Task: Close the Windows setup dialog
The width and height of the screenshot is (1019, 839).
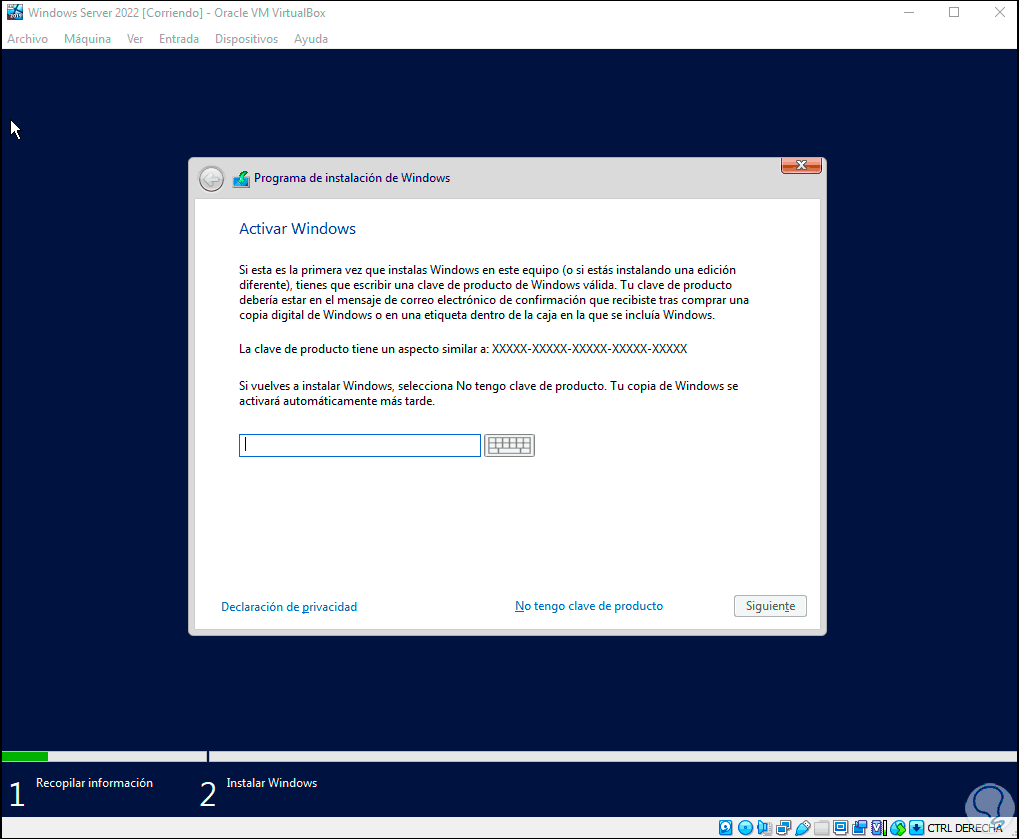Action: pos(801,165)
